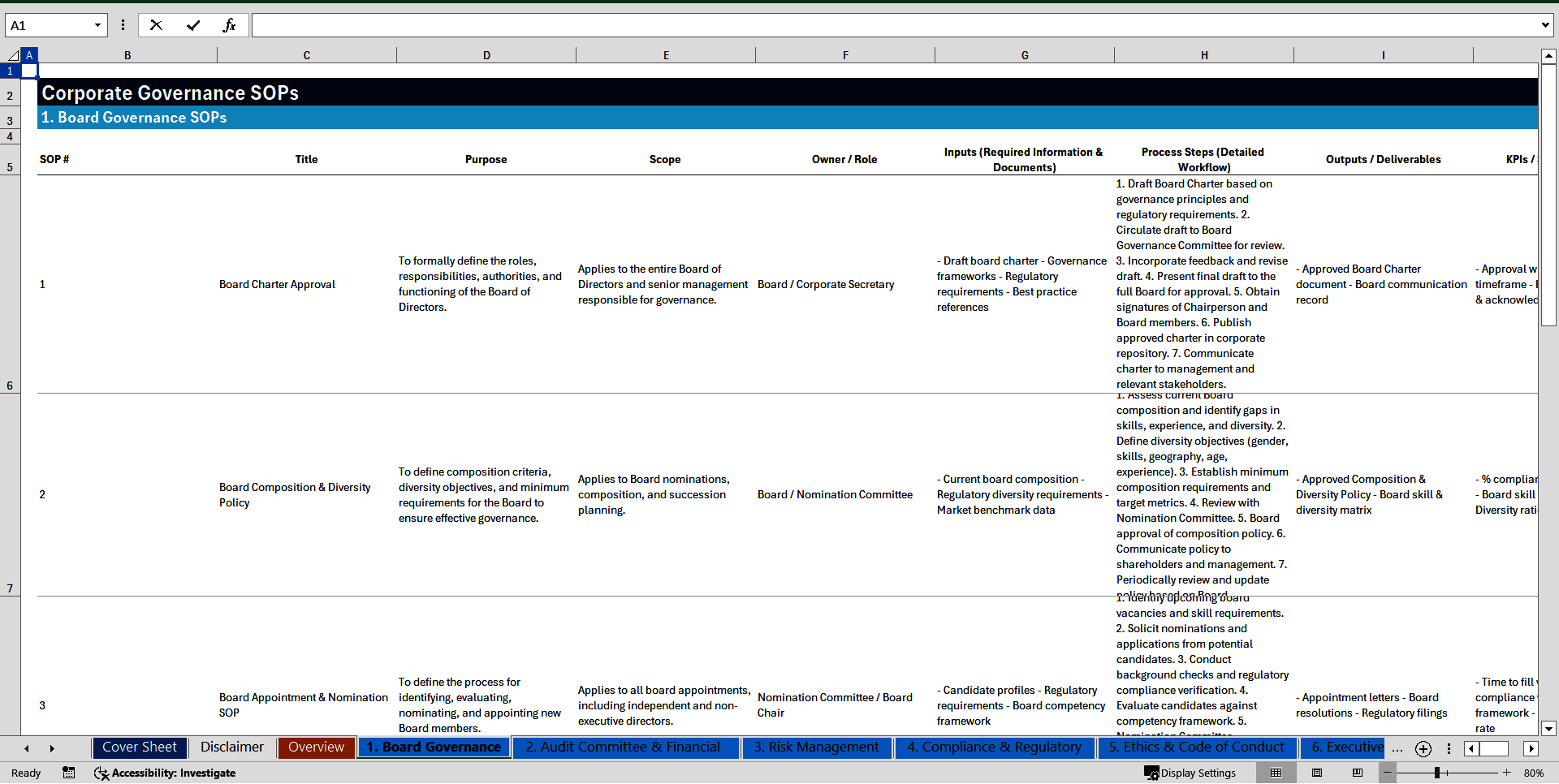1559x784 pixels.
Task: Click the vertical scrollbar down arrow
Action: [1548, 728]
